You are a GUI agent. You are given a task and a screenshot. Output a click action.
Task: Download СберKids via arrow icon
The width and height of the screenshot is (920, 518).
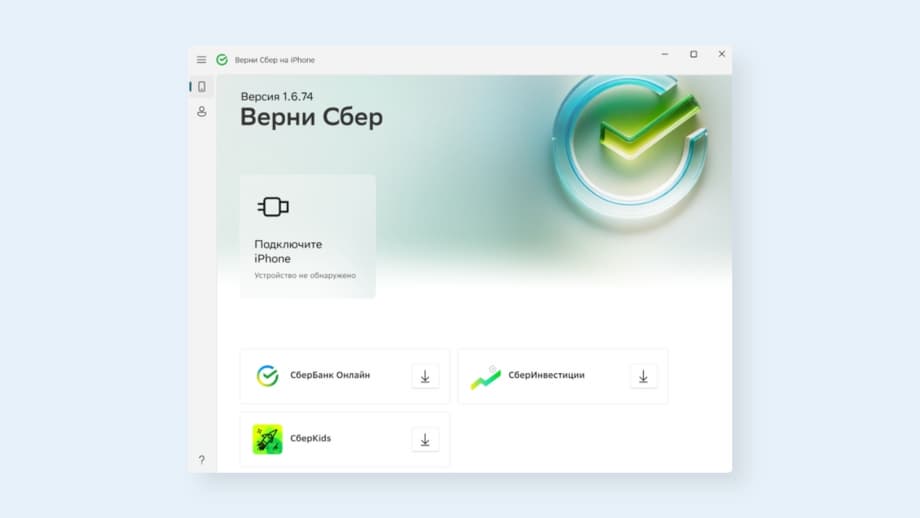click(425, 440)
